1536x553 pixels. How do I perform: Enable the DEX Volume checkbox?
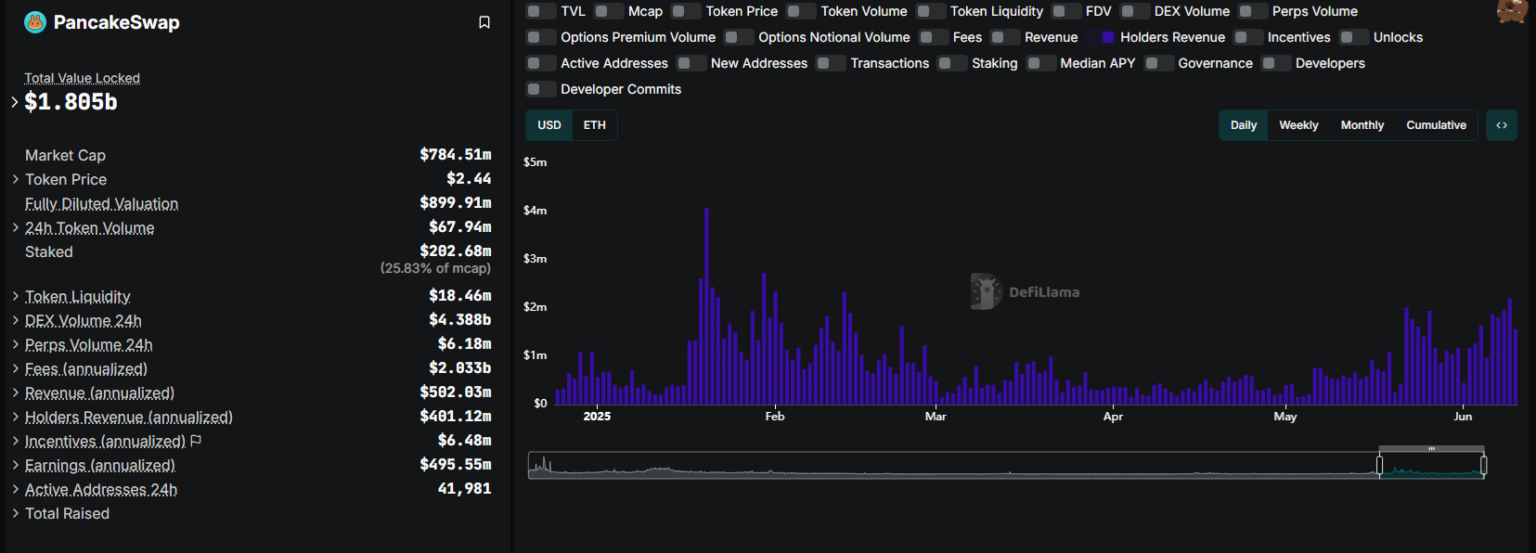tap(1134, 11)
